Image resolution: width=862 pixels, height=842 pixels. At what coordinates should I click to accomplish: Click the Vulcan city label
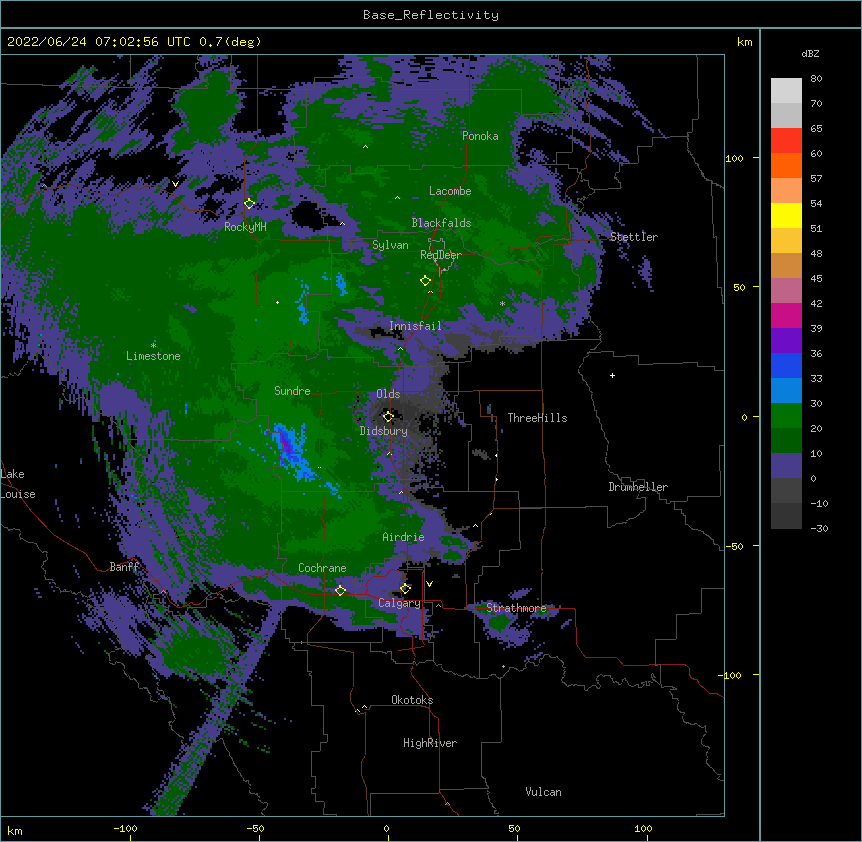click(x=543, y=792)
